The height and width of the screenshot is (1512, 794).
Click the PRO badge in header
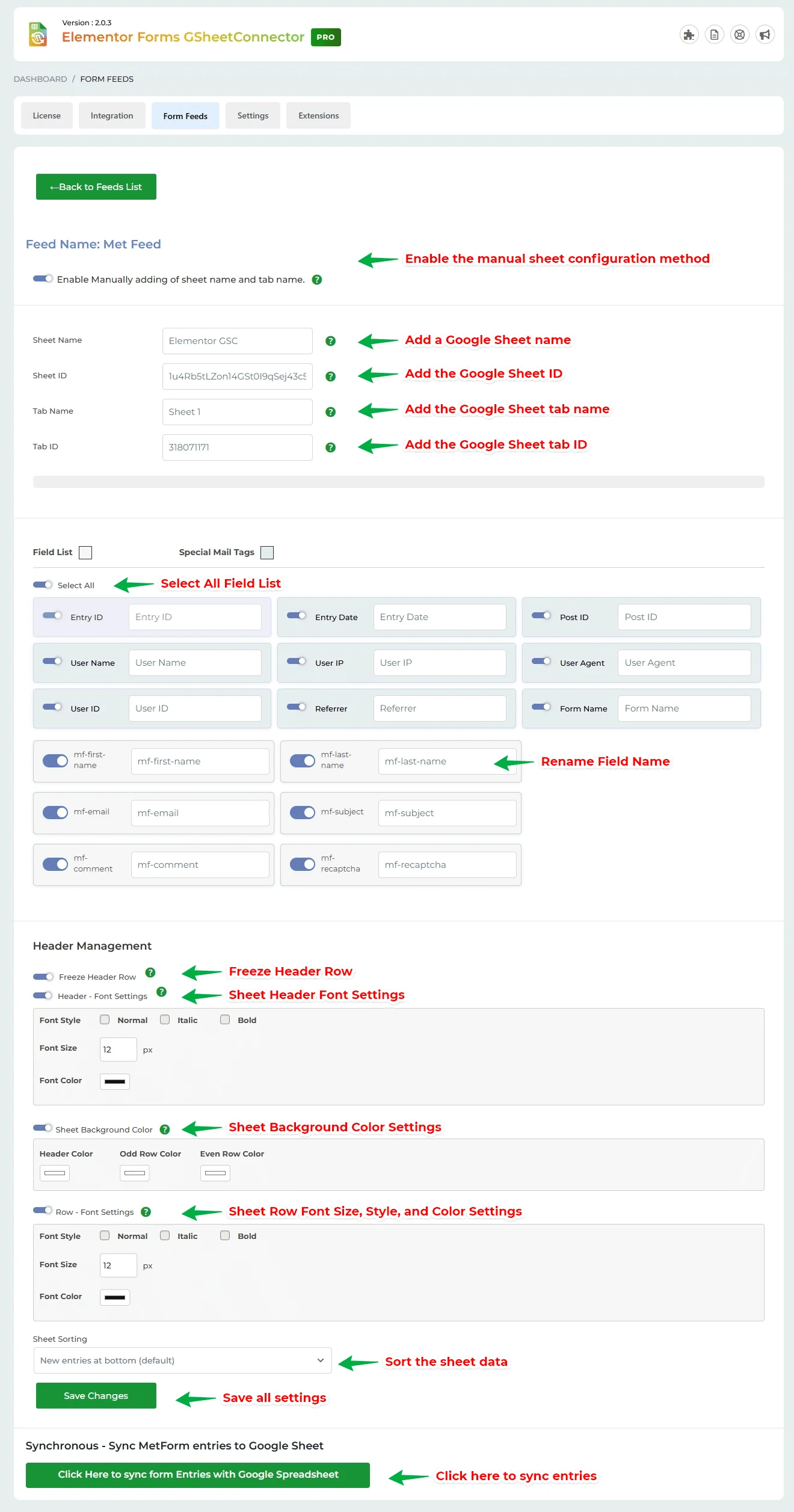(326, 37)
